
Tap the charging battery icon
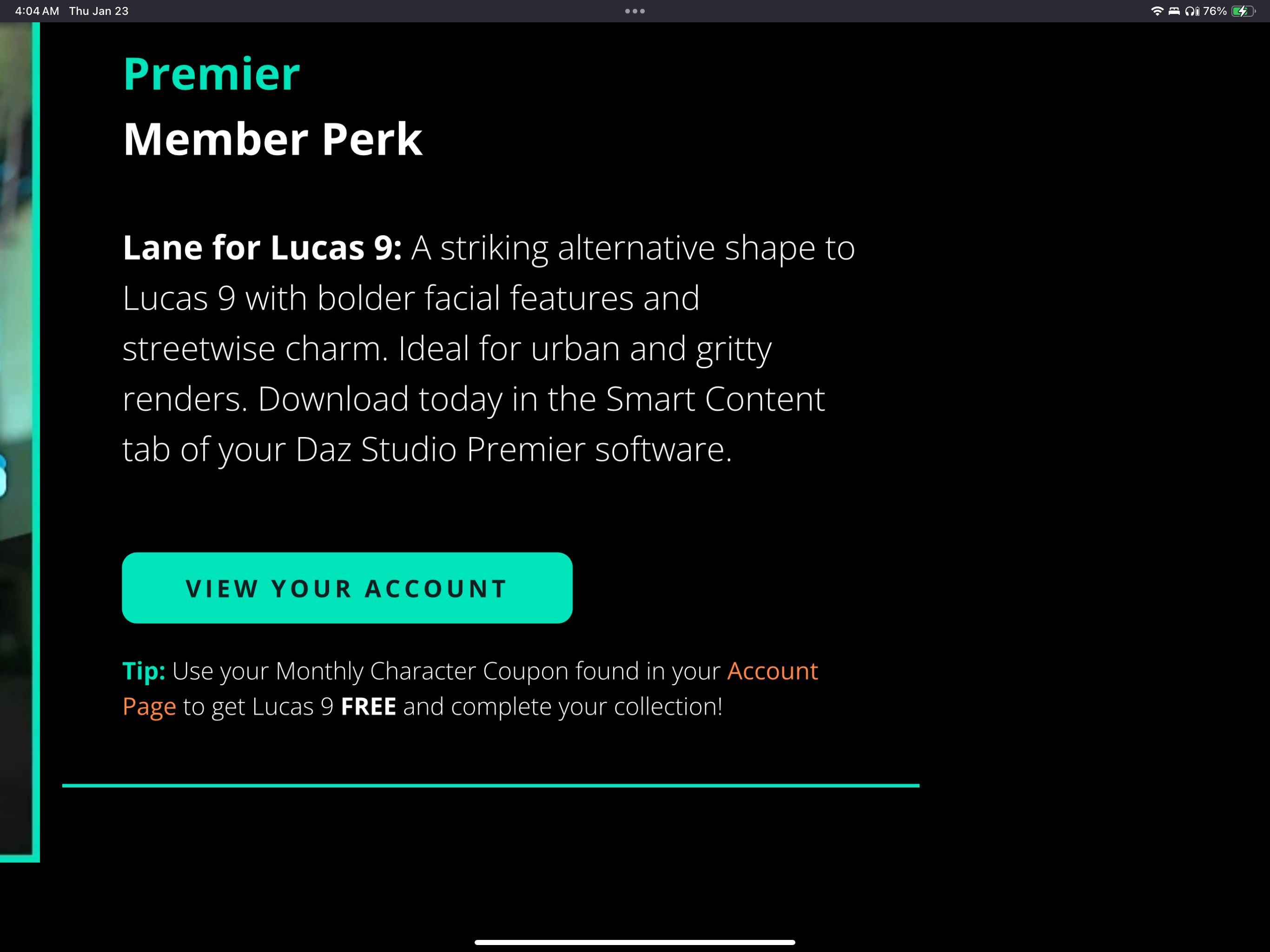click(1243, 11)
